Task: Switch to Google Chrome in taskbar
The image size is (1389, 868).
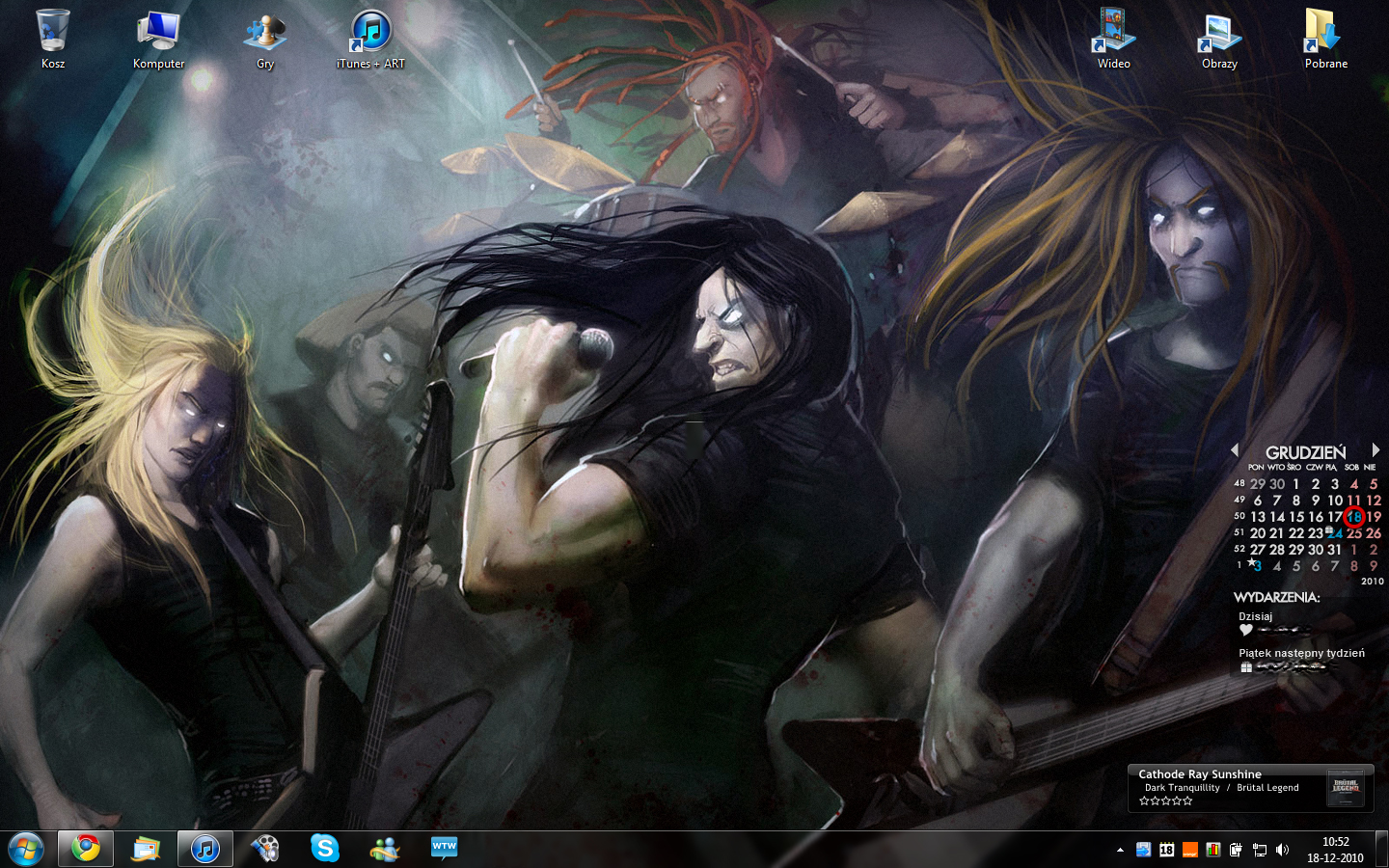Action: tap(86, 849)
